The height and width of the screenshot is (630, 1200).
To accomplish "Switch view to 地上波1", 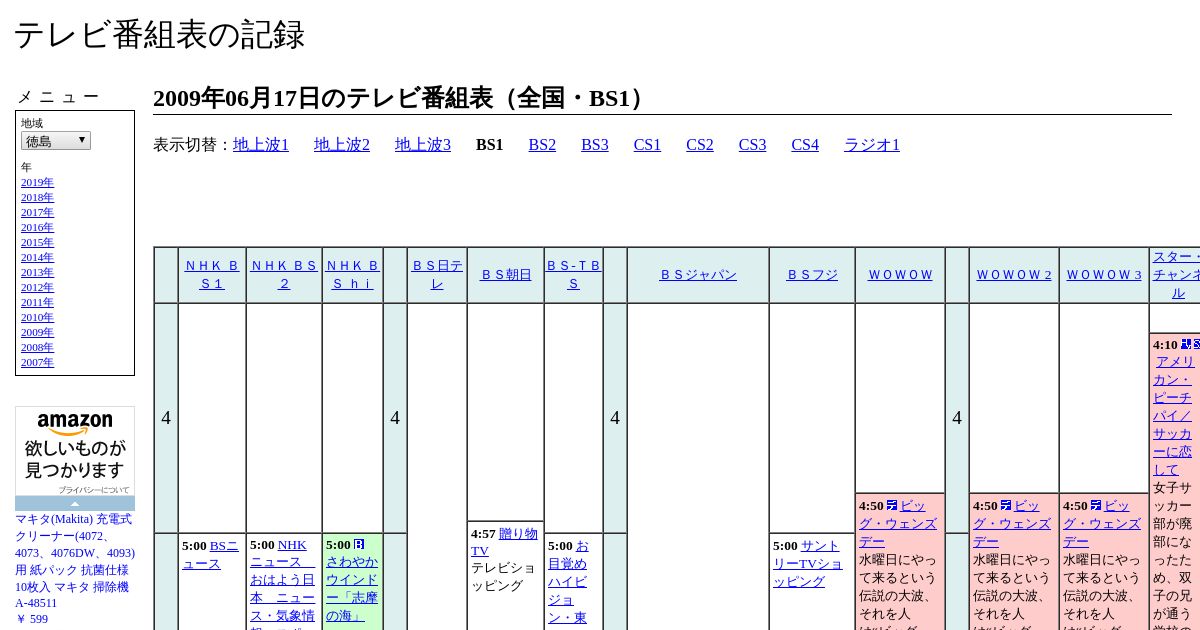I will 261,145.
